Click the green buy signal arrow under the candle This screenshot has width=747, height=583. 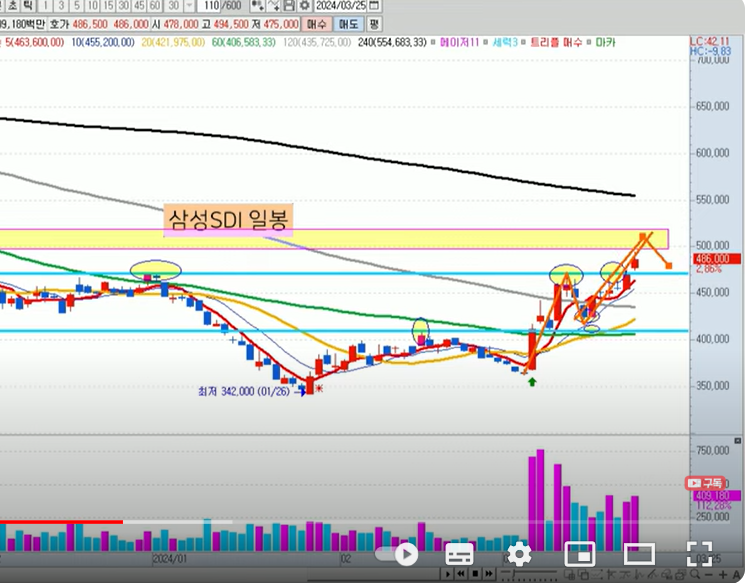532,382
